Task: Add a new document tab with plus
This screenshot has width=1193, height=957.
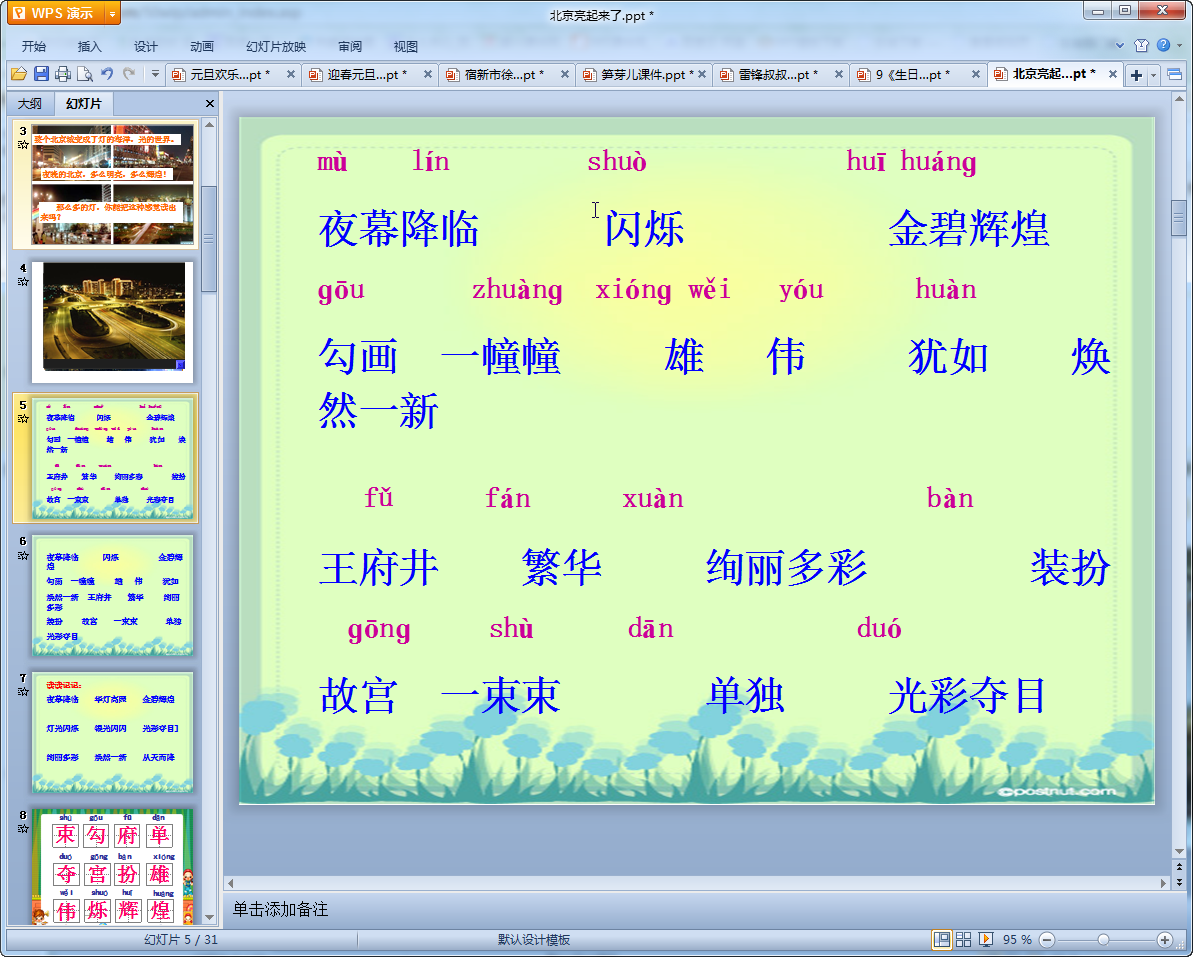Action: [1136, 75]
